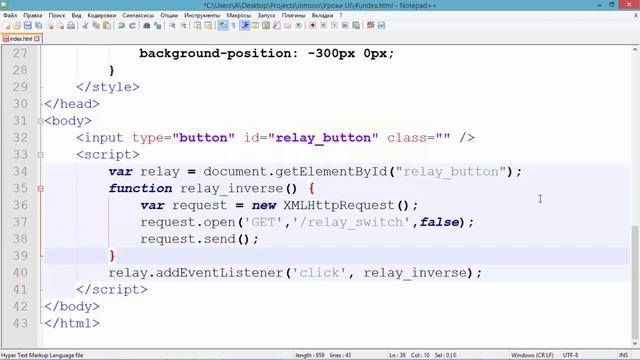Screen dimensions: 640x360
Task: Click the red plugin icon in toolbar
Action: coord(371,25)
